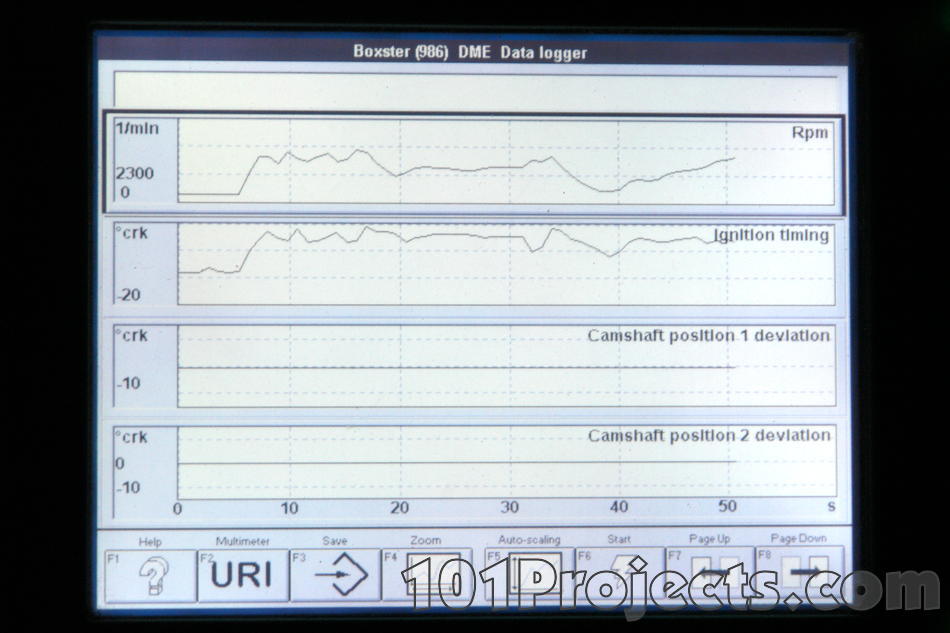This screenshot has height=633, width=950.
Task: Click the "-20" ignition timing axis value
Action: (128, 295)
